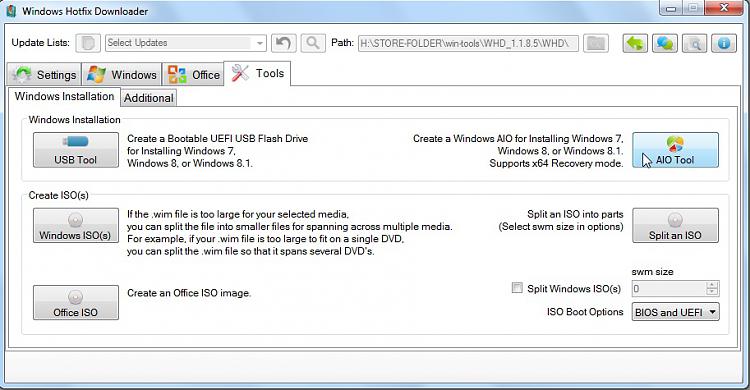Launch the AIO Tool button
The image size is (750, 390).
point(675,150)
